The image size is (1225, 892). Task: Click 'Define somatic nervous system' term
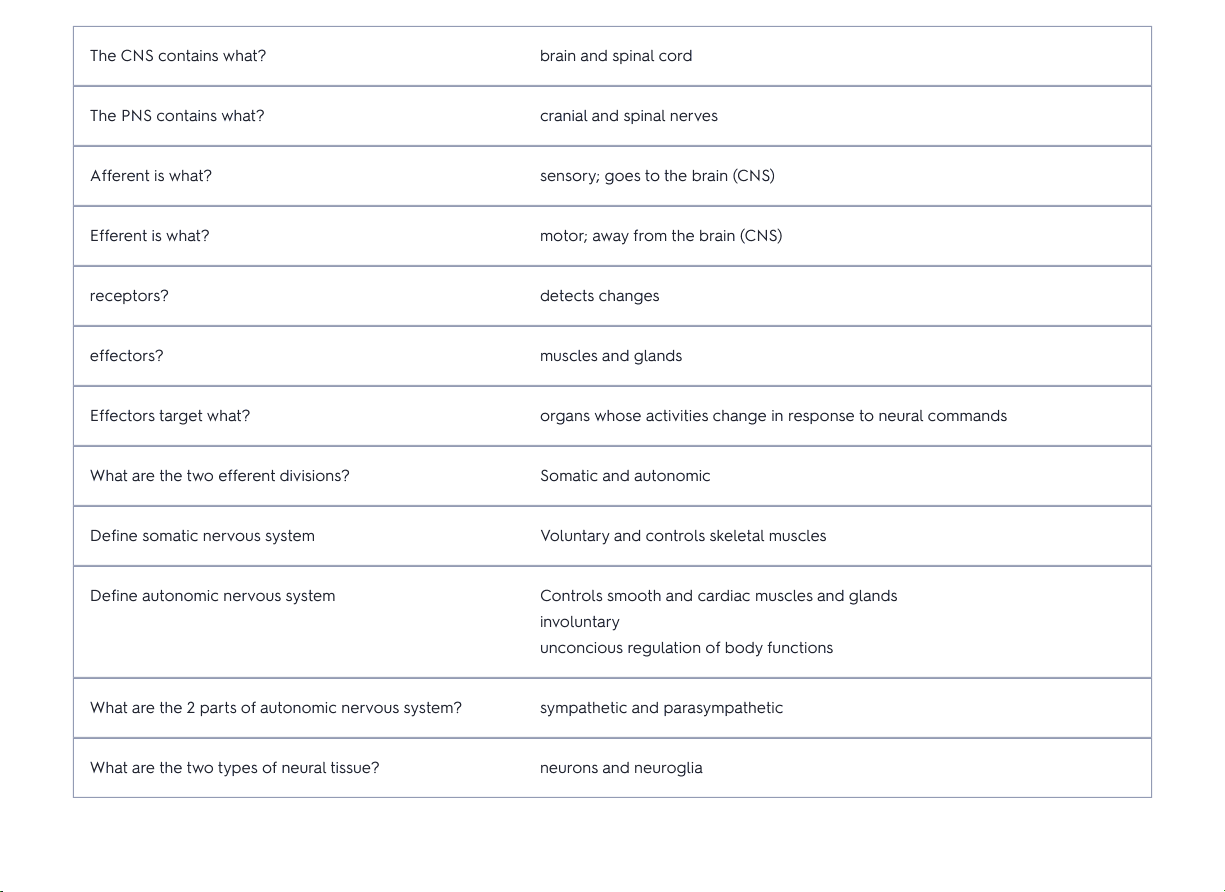pos(202,536)
